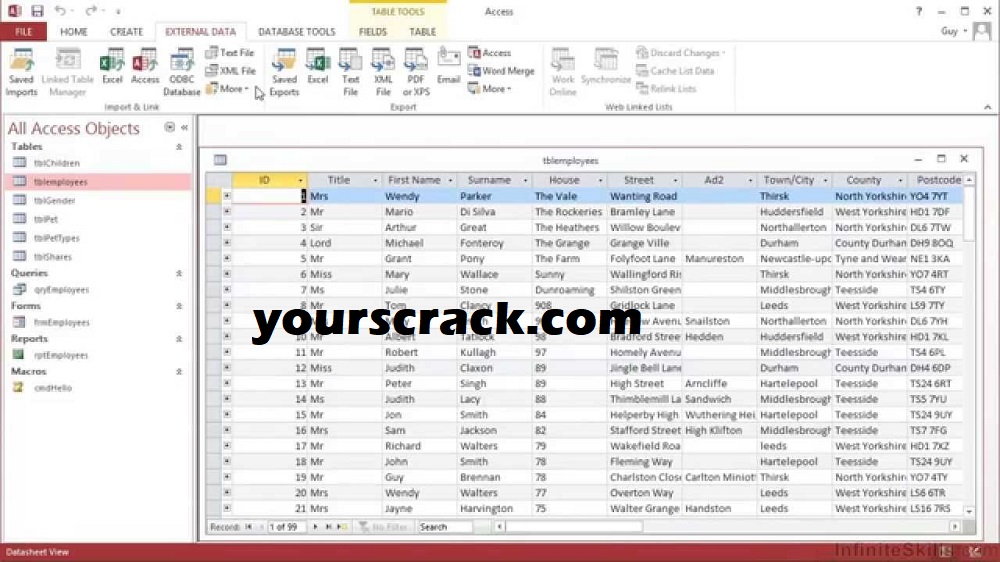
Task: Click Work Online button
Action: point(562,73)
